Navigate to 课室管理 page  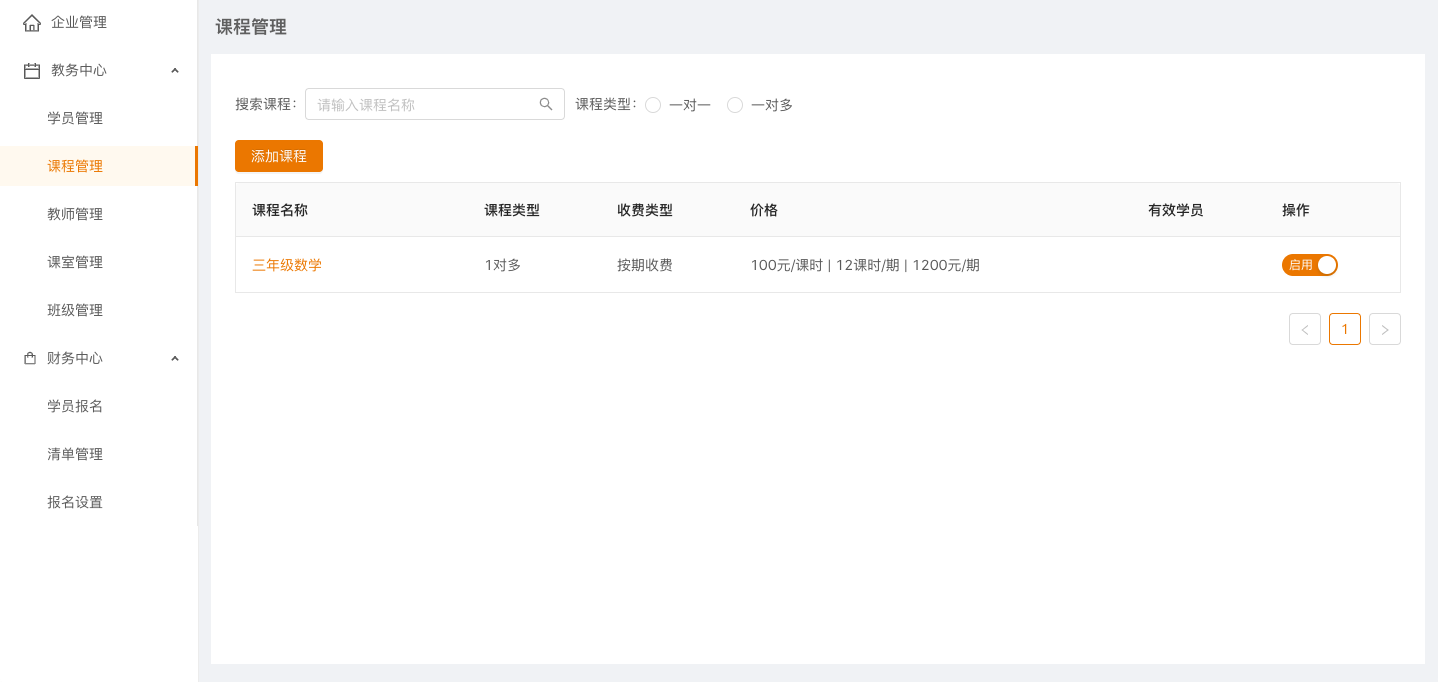pos(75,262)
